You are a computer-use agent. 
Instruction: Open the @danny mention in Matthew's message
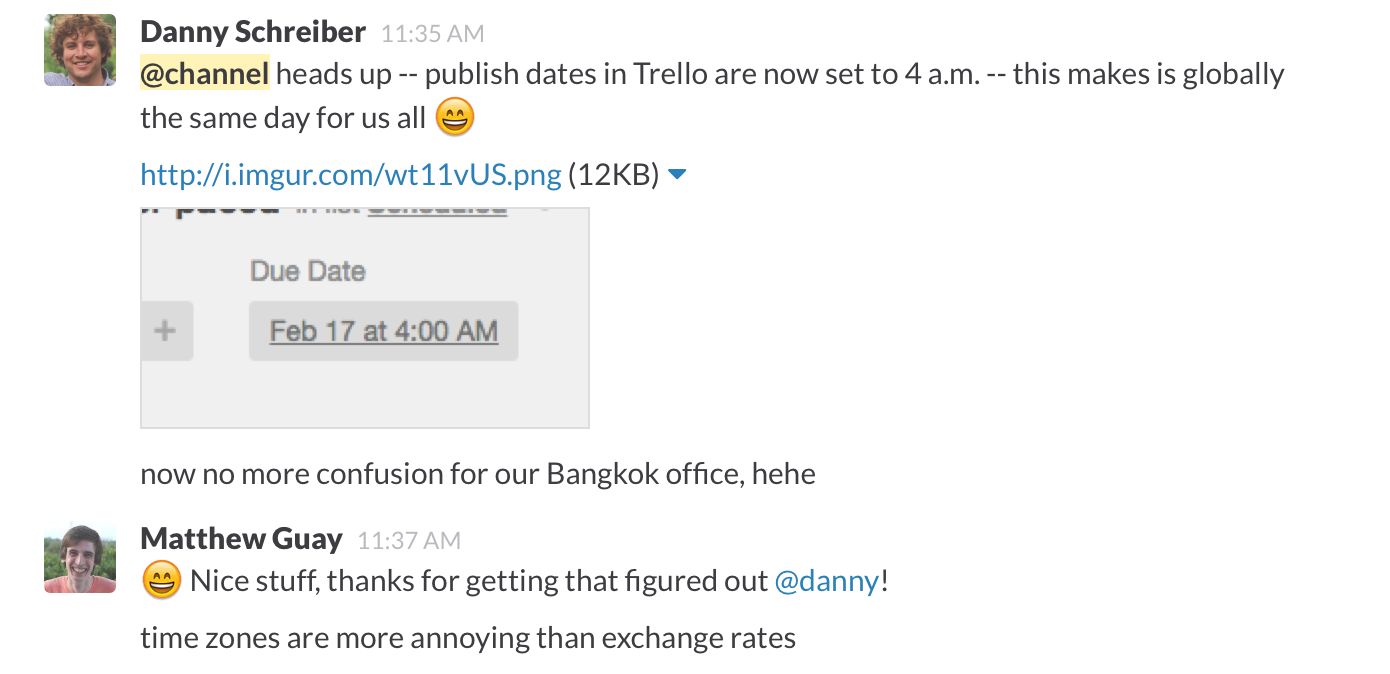[827, 580]
